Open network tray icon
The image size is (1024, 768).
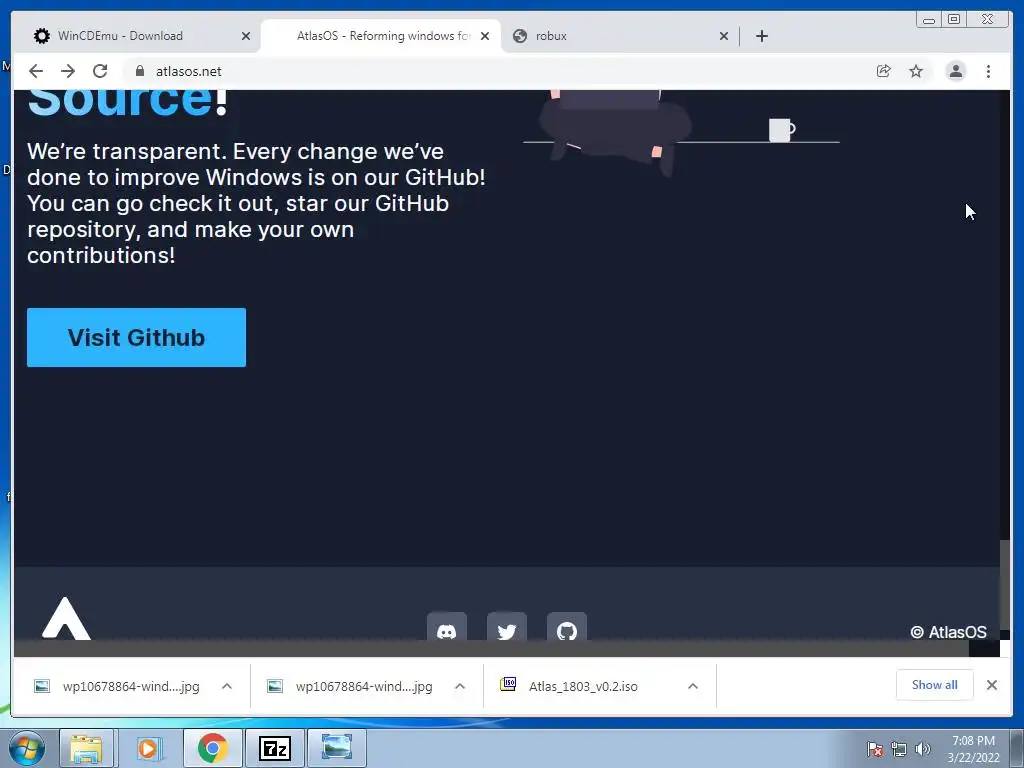coord(899,749)
